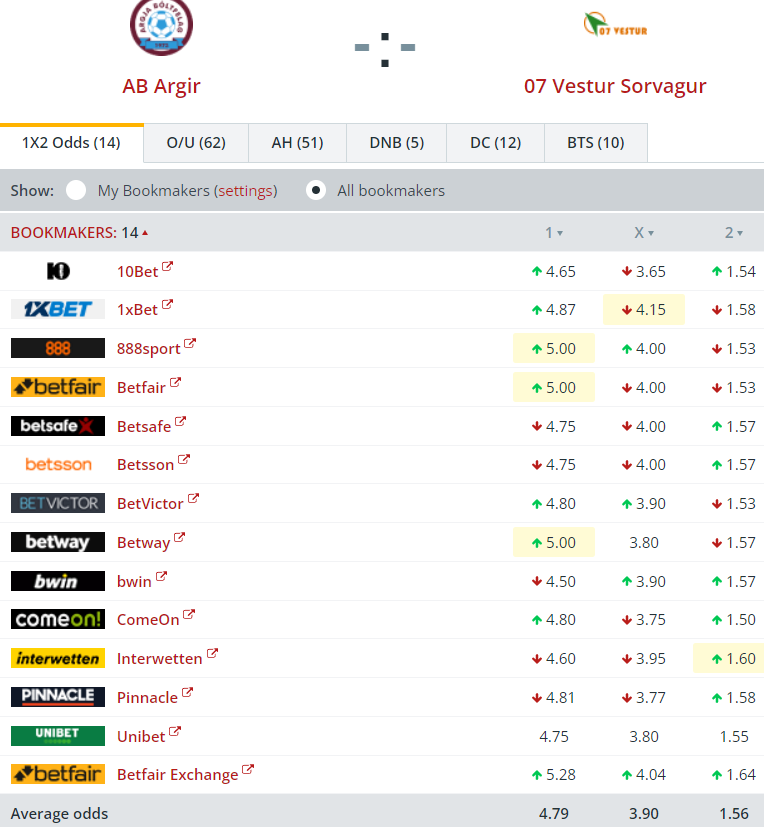This screenshot has height=827, width=764.
Task: Switch to the O/U (62) tab
Action: pyautogui.click(x=196, y=143)
